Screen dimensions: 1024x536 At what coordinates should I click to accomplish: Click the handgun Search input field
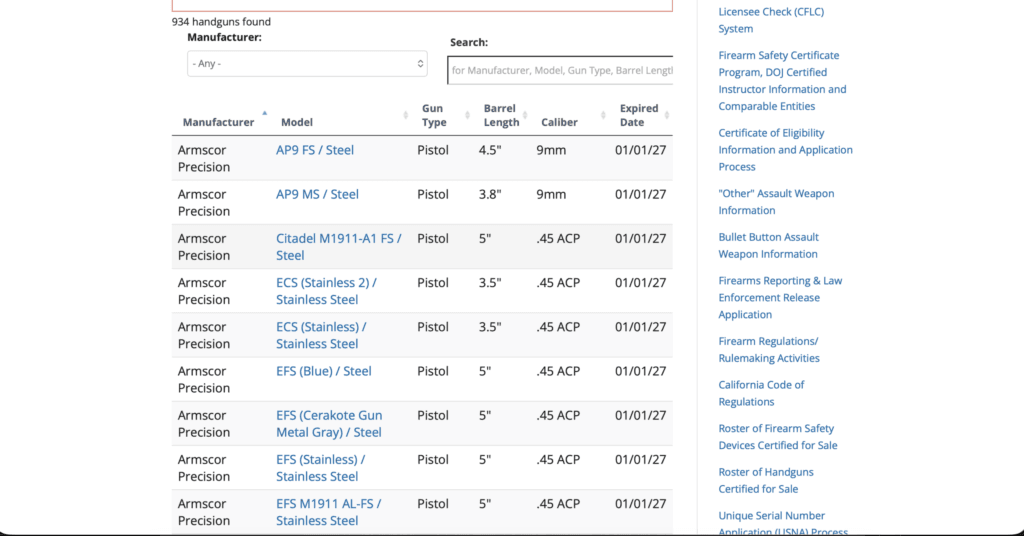(x=560, y=70)
